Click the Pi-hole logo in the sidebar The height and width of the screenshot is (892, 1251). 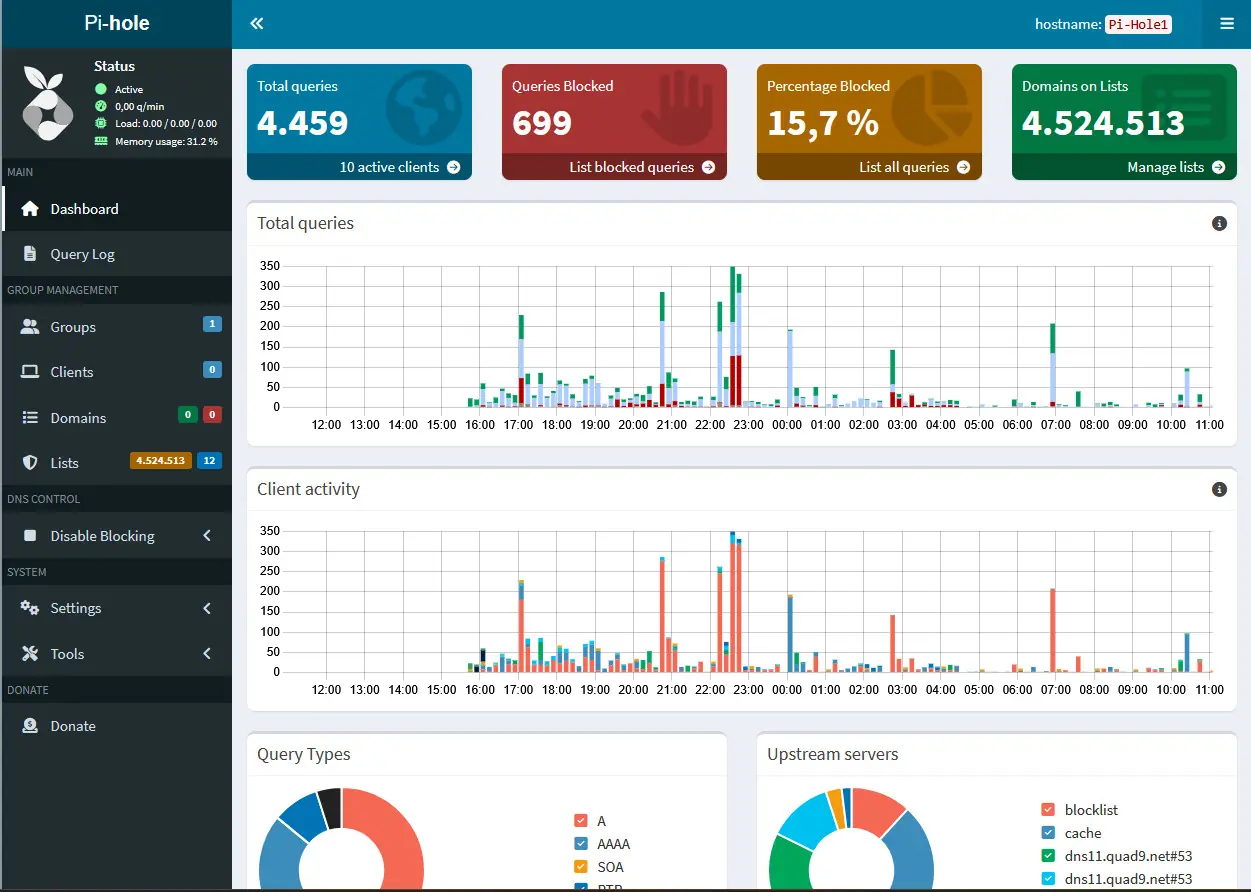click(48, 104)
